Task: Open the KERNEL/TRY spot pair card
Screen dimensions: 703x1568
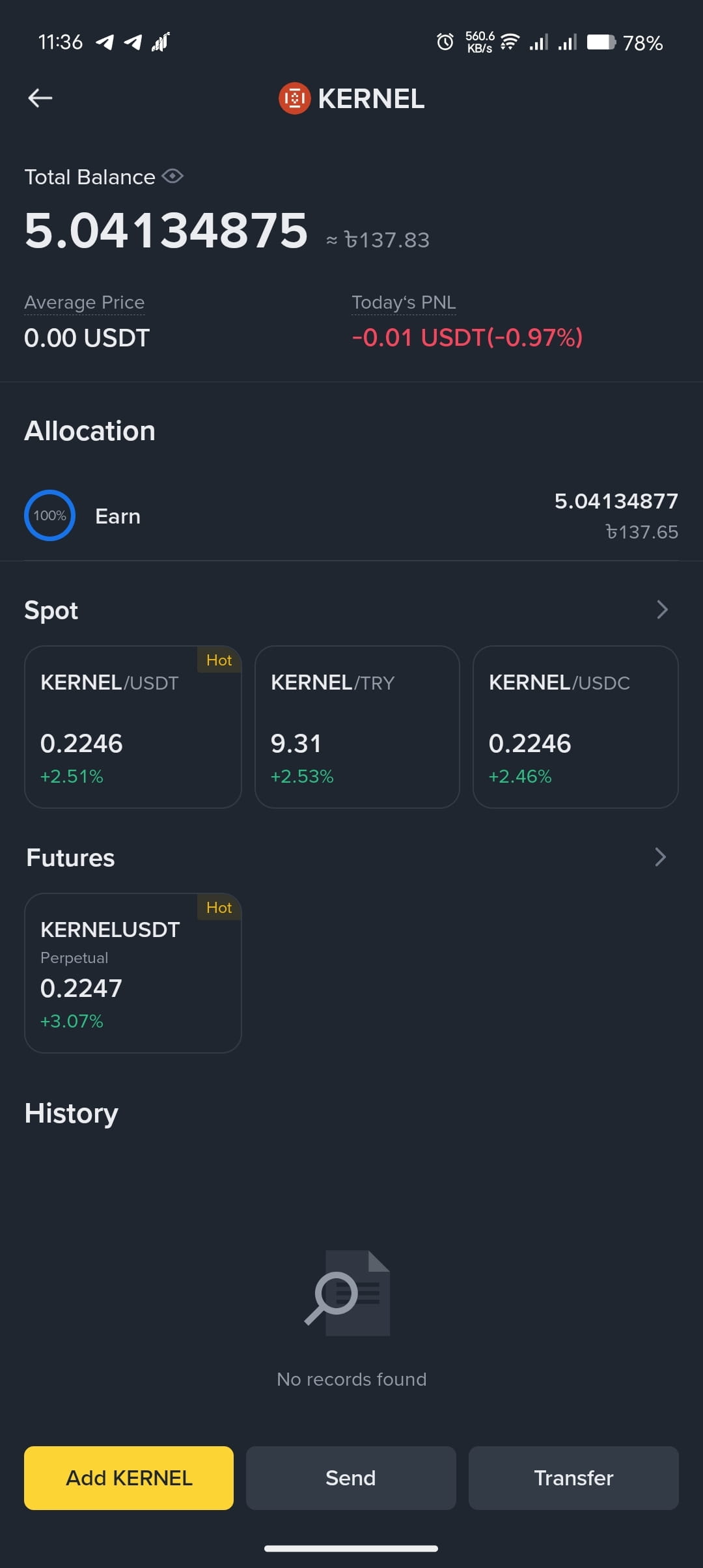Action: (x=357, y=727)
